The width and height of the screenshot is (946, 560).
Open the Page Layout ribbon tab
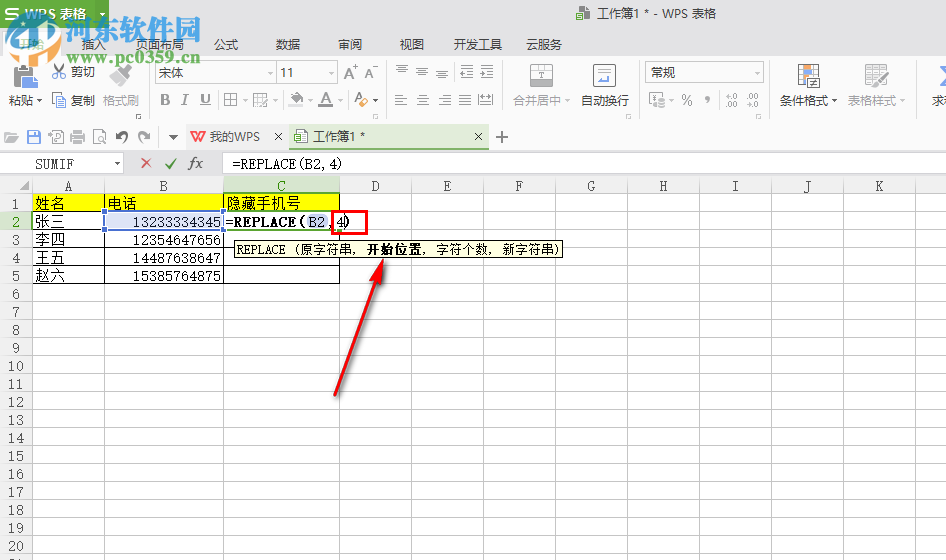coord(160,45)
